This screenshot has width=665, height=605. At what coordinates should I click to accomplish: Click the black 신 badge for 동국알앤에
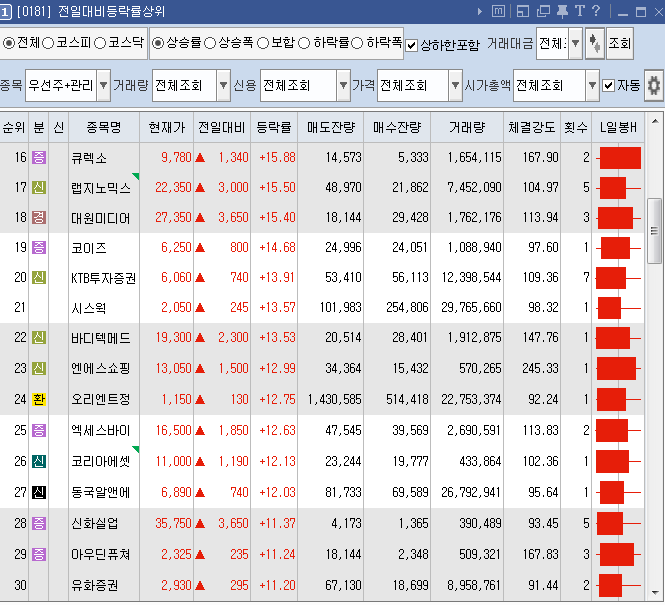pos(39,492)
